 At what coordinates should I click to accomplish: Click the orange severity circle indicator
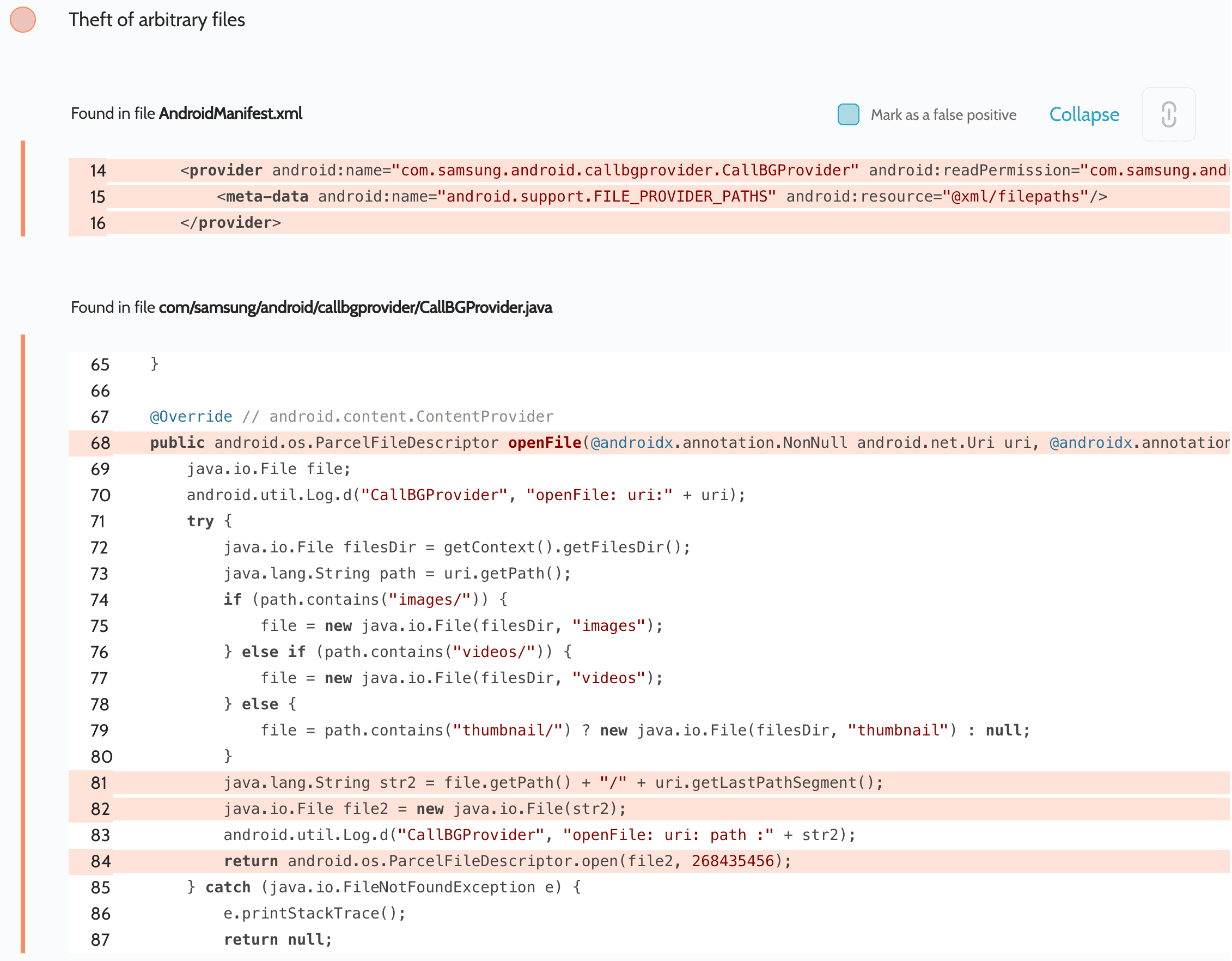point(23,20)
